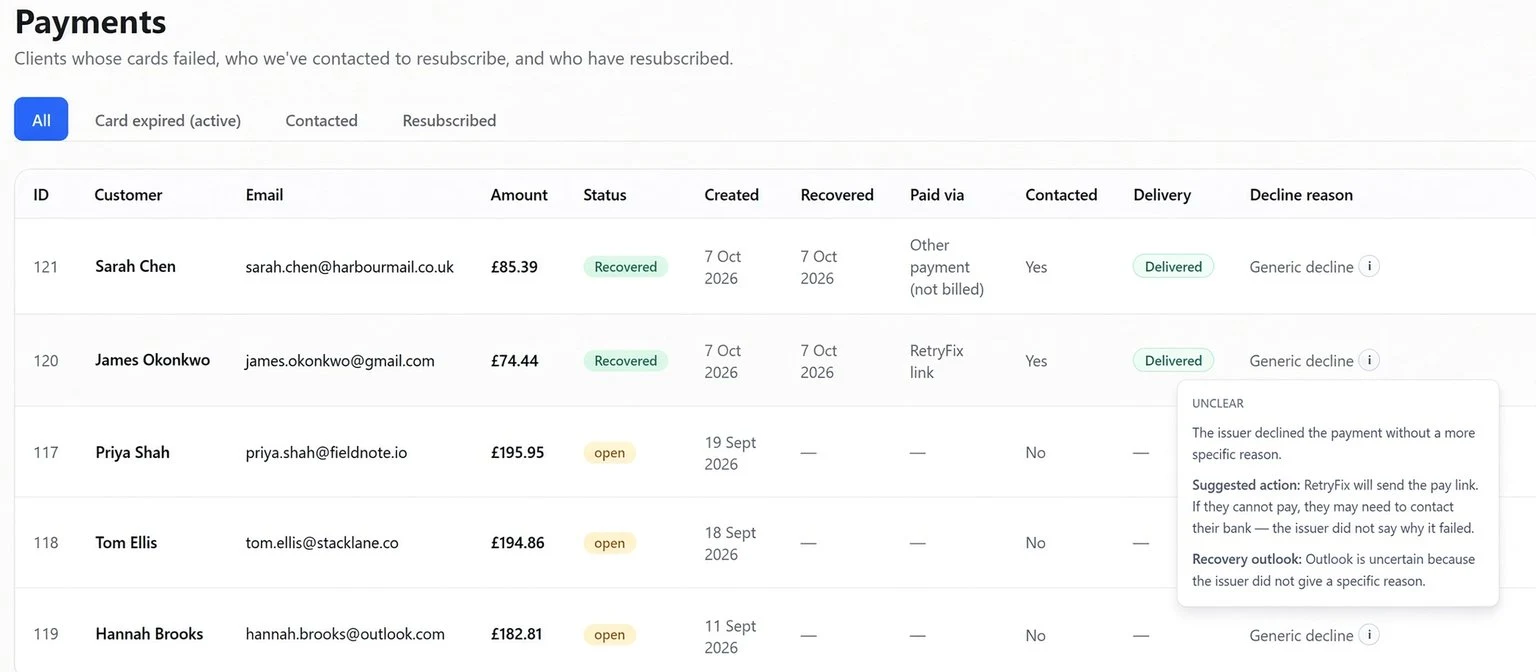Open the Card expired (active) tab

[x=168, y=120]
